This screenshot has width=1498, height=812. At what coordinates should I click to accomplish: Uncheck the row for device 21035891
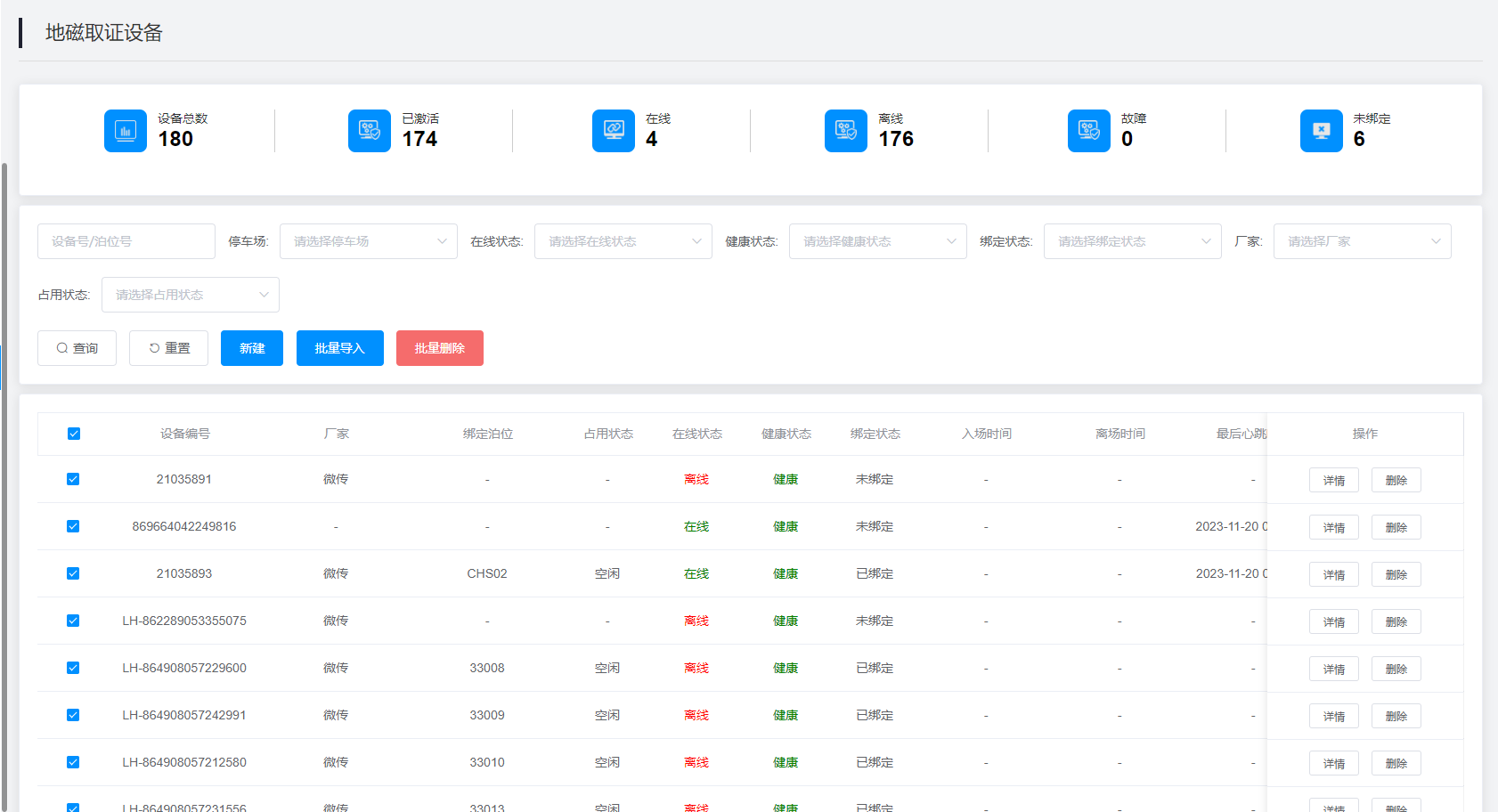pyautogui.click(x=73, y=479)
